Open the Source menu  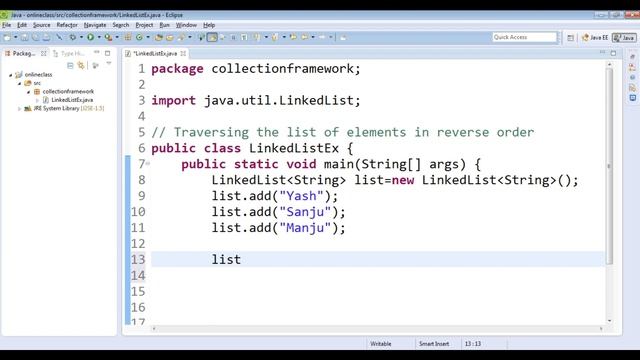point(42,25)
